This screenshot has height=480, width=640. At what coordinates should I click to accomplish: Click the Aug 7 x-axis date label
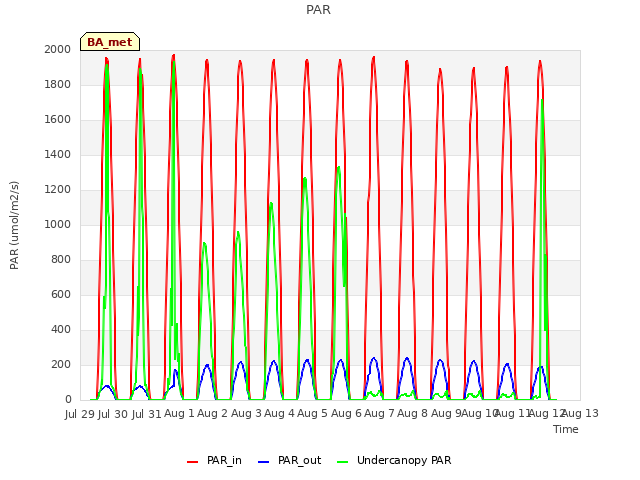click(379, 414)
